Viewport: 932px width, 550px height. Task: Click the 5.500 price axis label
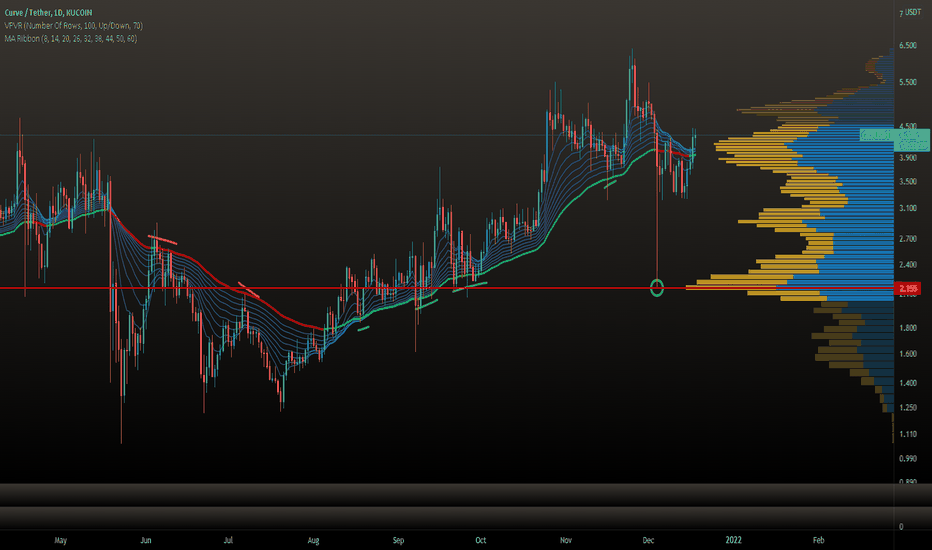coord(908,82)
